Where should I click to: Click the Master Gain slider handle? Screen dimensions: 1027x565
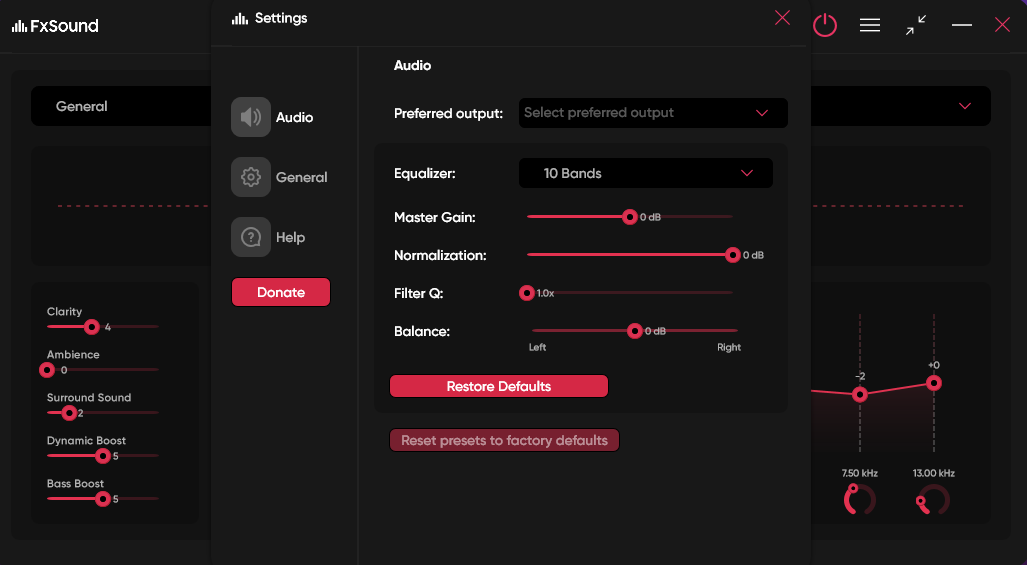pyautogui.click(x=630, y=216)
